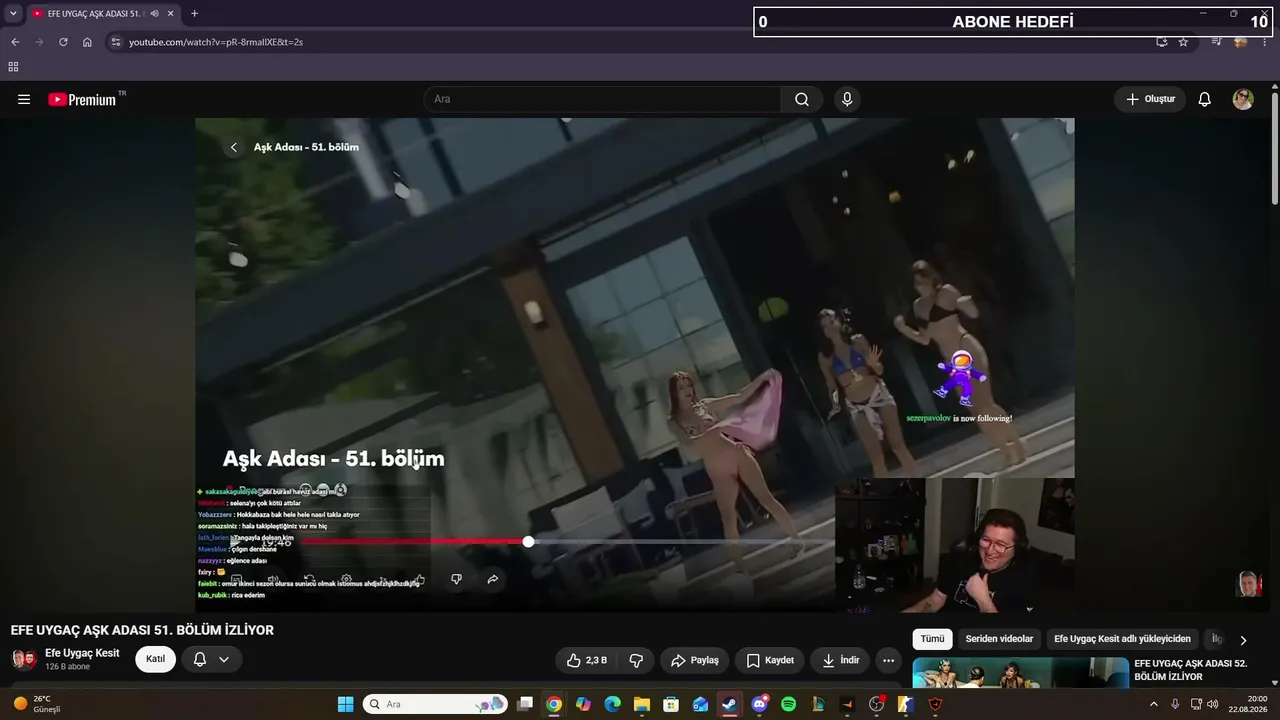Save video with Kaydet button
Image resolution: width=1280 pixels, height=720 pixels.
pos(770,660)
